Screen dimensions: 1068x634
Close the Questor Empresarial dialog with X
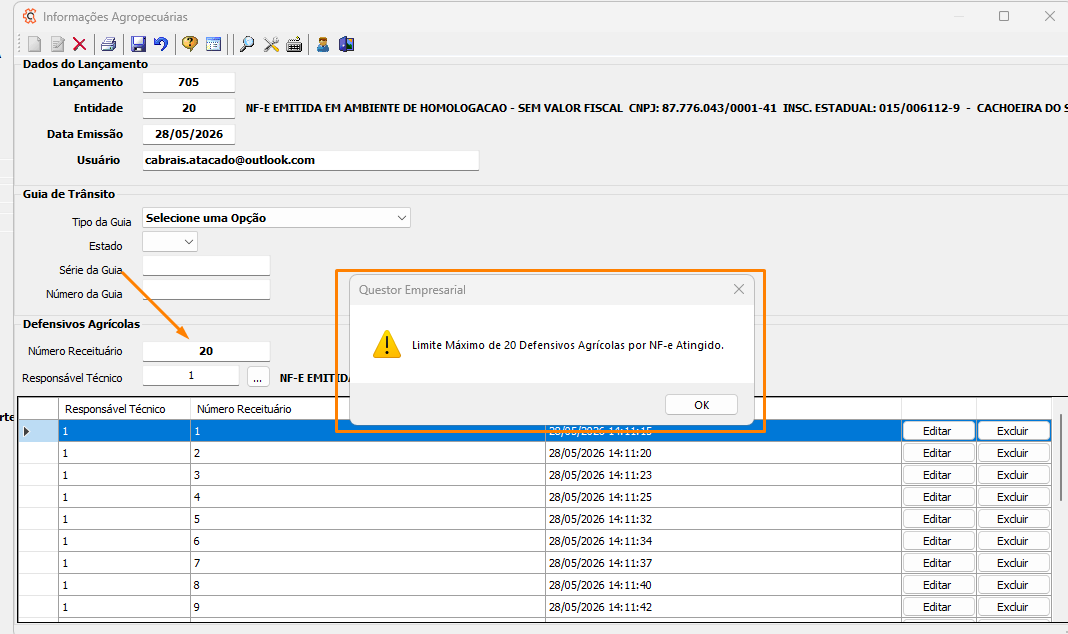739,289
